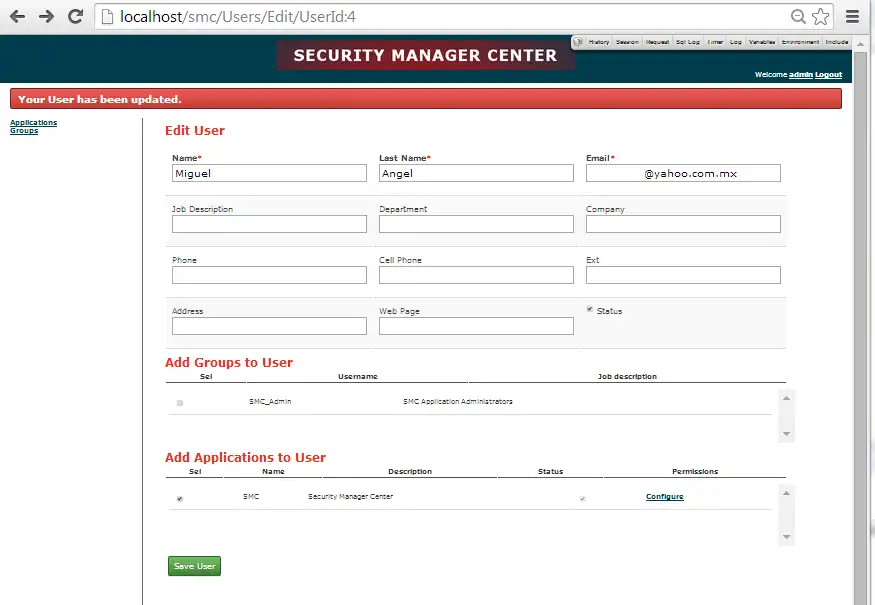Click the Email input field

click(x=683, y=173)
